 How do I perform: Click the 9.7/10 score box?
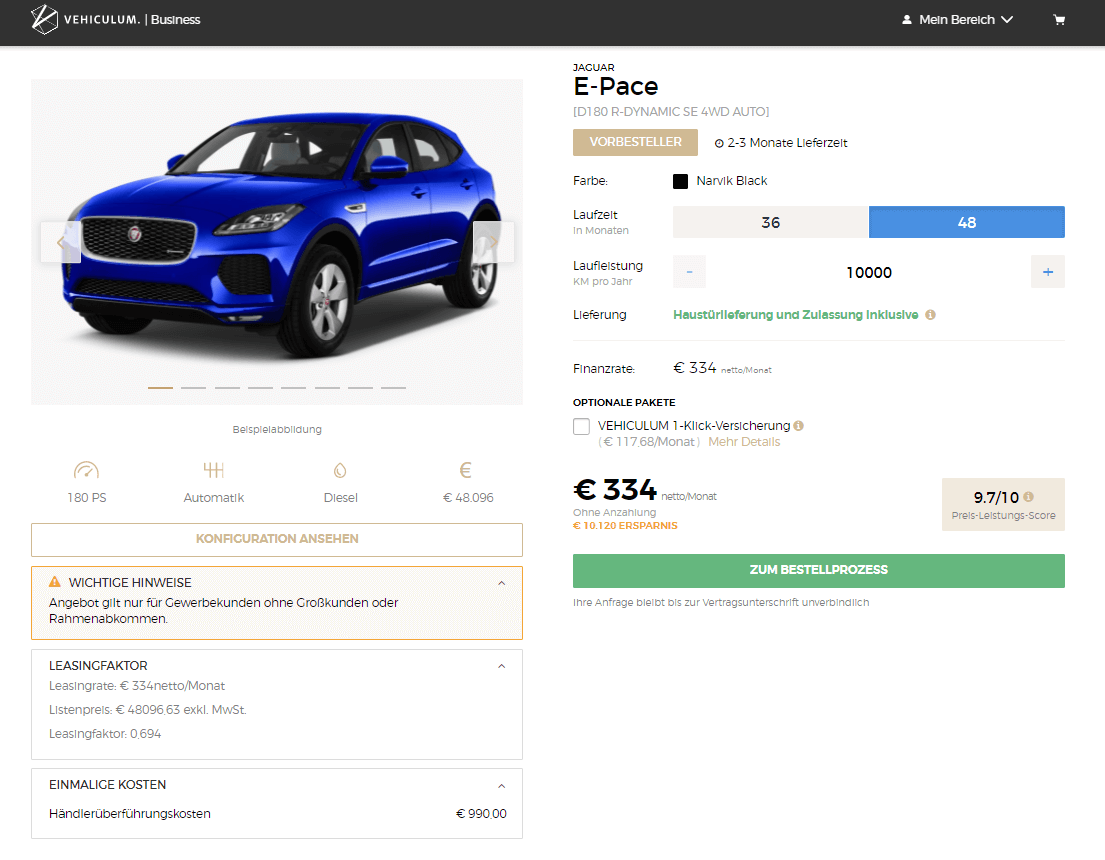point(1004,504)
